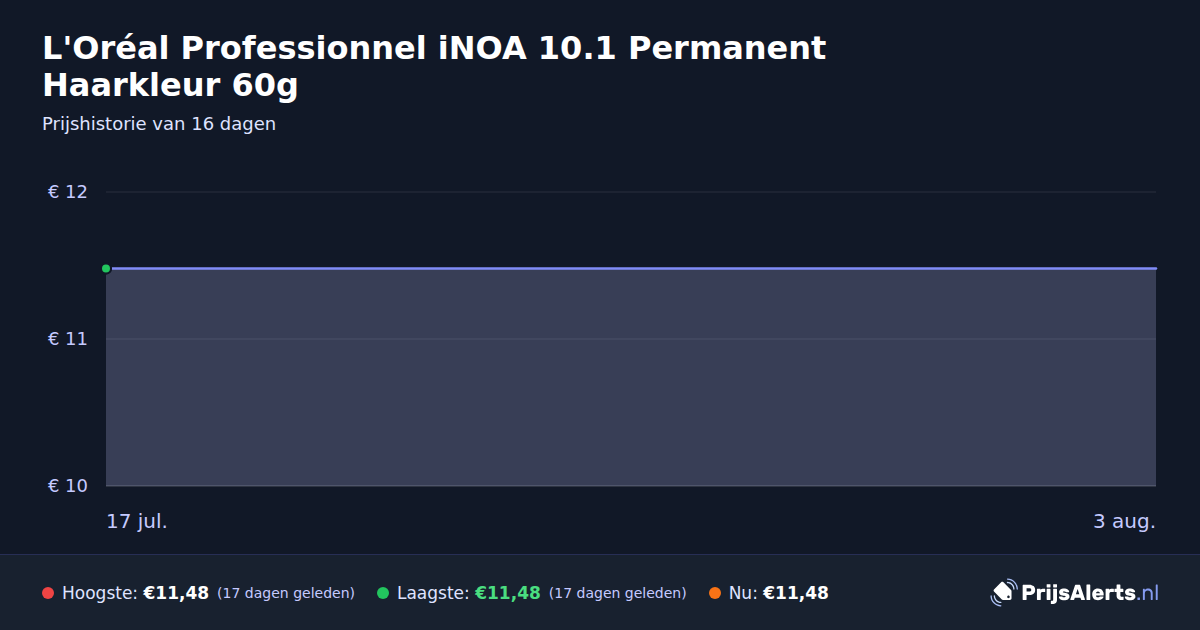The image size is (1200, 630).
Task: Click the green data point on the chart line
Action: 106,268
